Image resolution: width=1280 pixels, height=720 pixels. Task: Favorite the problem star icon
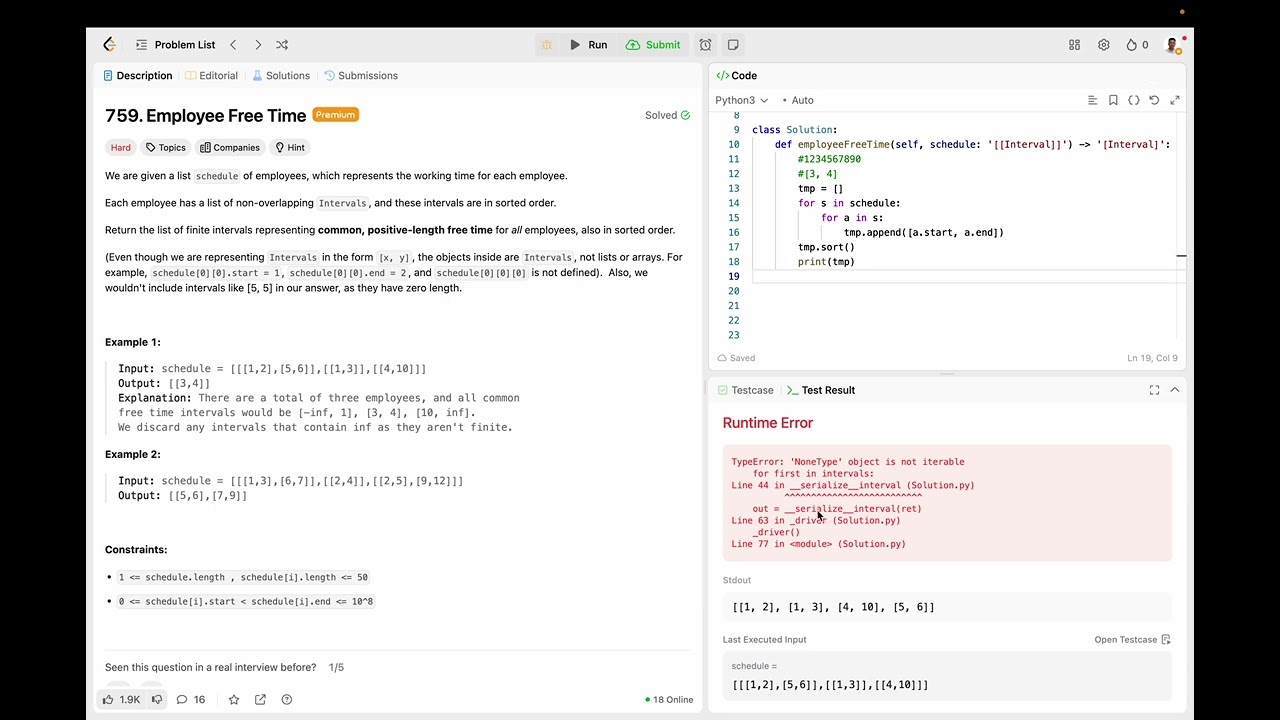234,700
